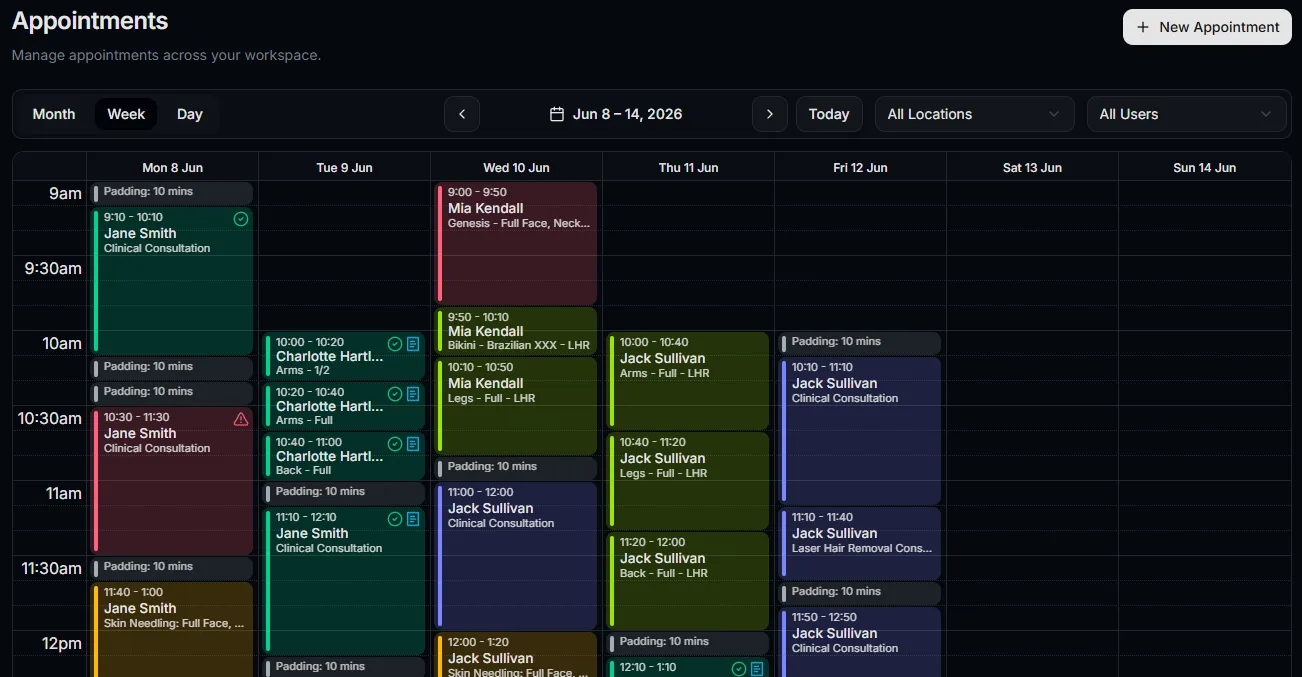Open Mia Kendall Bikini - Brazilian XXX appointment
Image resolution: width=1302 pixels, height=677 pixels.
point(516,330)
